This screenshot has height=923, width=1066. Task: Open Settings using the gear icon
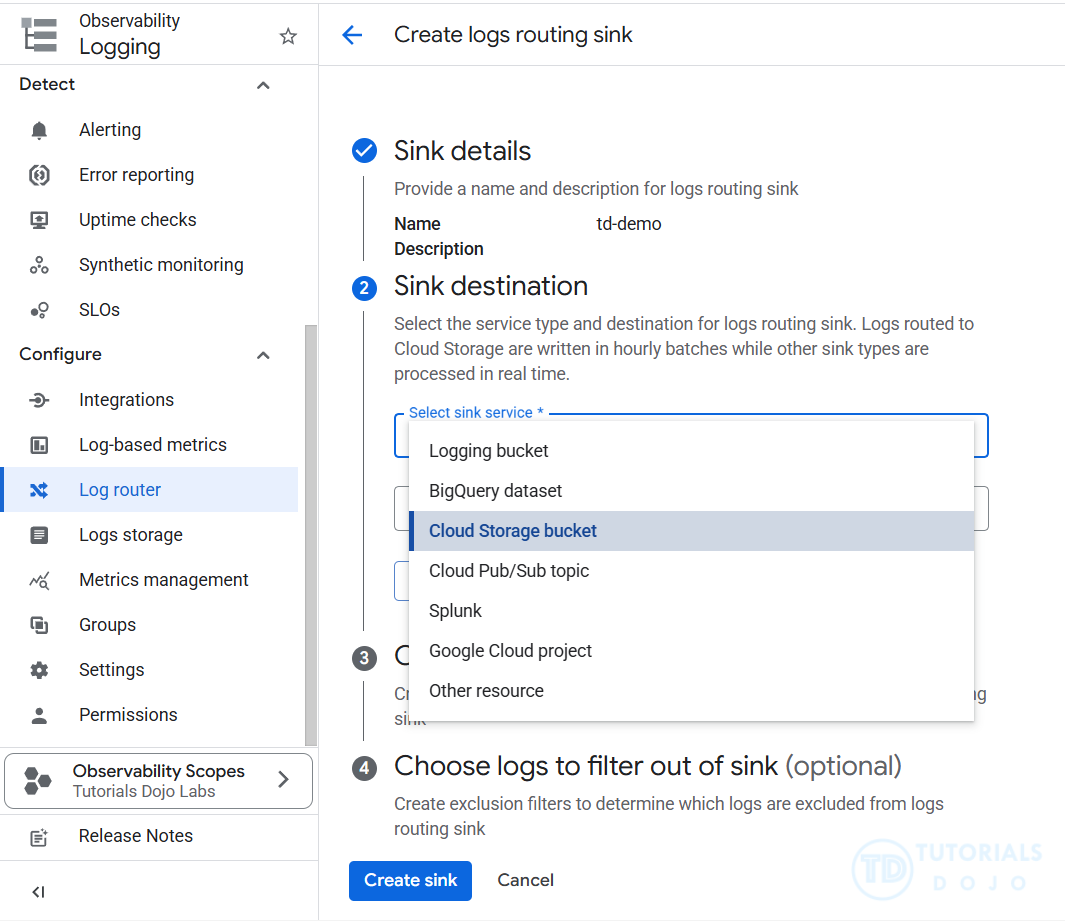pyautogui.click(x=39, y=670)
